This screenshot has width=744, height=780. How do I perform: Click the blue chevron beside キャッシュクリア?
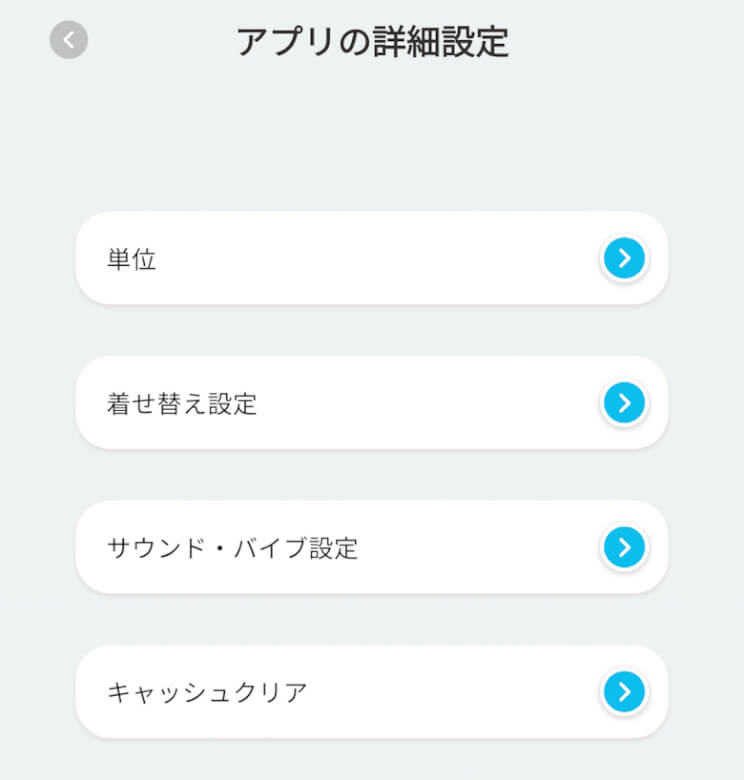(x=624, y=691)
